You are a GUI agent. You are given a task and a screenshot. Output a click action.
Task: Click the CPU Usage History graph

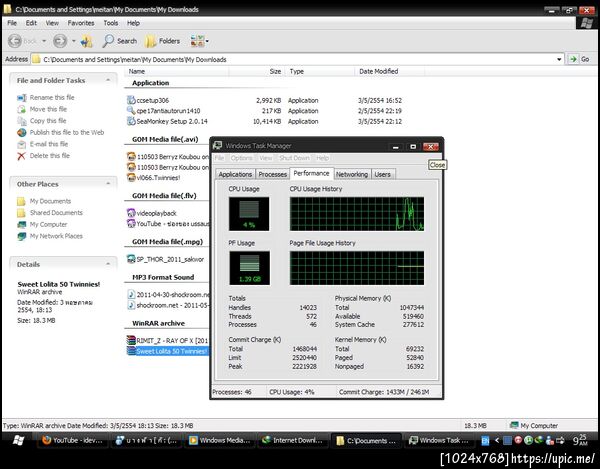(357, 214)
